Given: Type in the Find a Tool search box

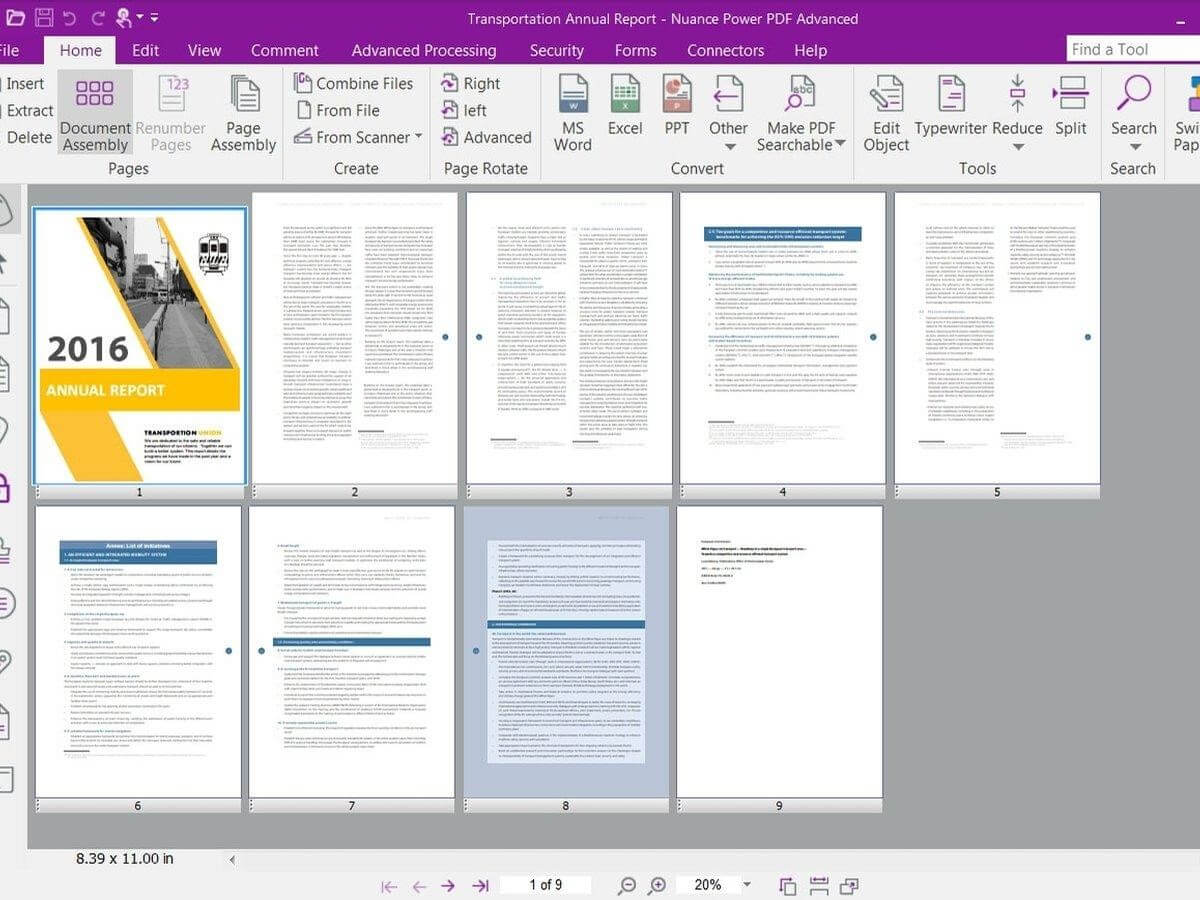Looking at the screenshot, I should pos(1120,48).
